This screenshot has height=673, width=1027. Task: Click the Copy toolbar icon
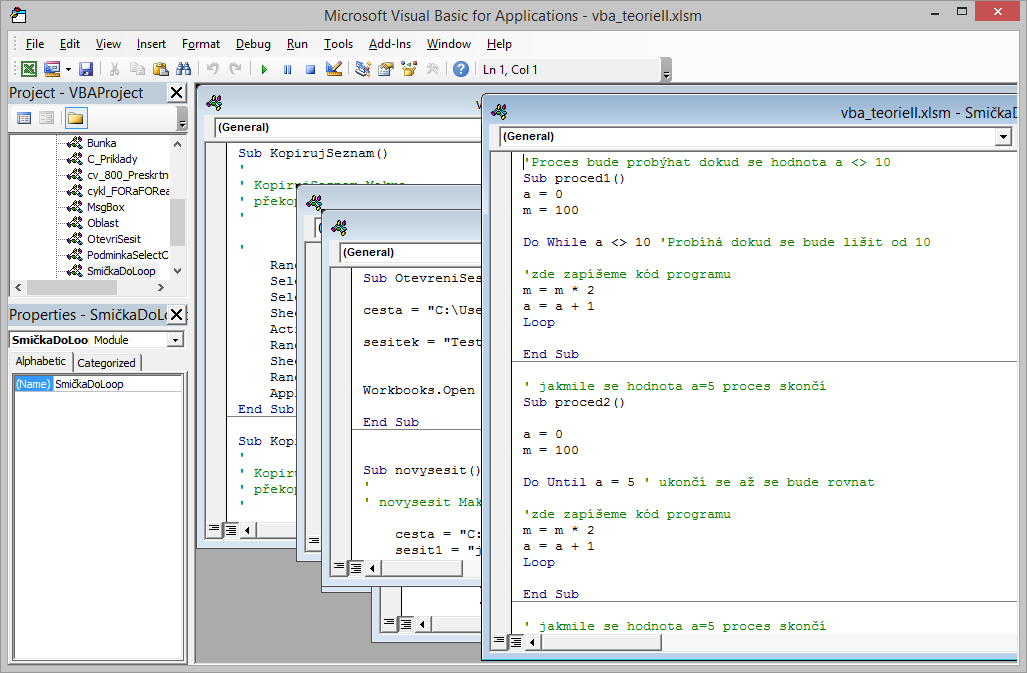click(137, 69)
